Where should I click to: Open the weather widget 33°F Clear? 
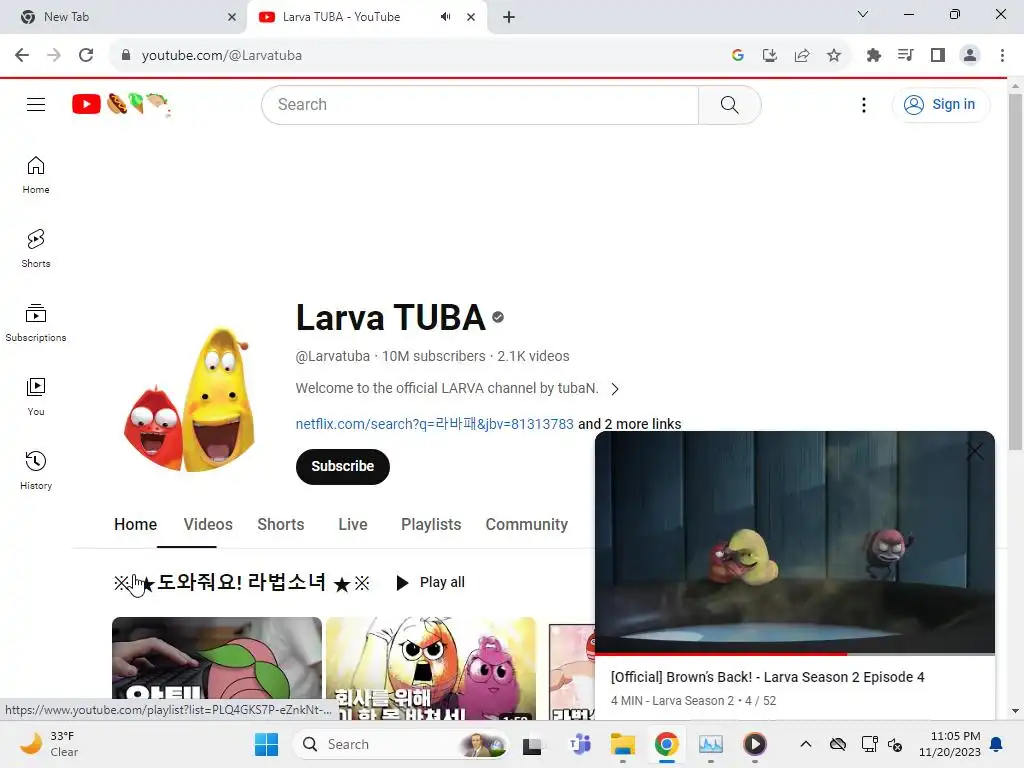(x=49, y=744)
